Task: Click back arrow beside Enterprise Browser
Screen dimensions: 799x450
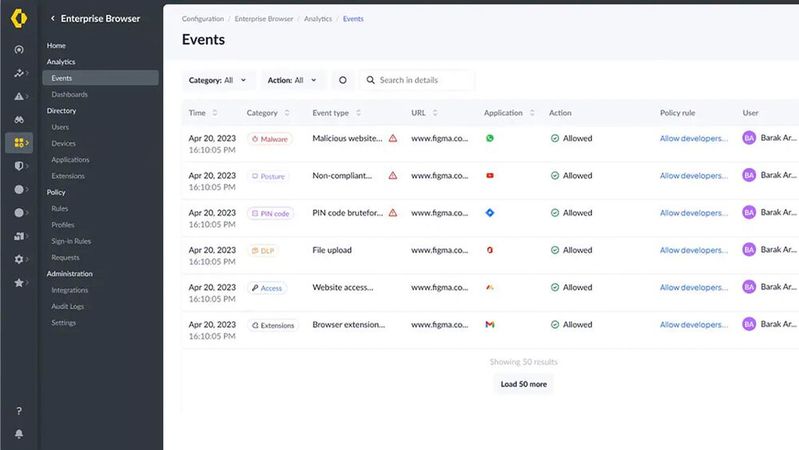Action: point(52,18)
